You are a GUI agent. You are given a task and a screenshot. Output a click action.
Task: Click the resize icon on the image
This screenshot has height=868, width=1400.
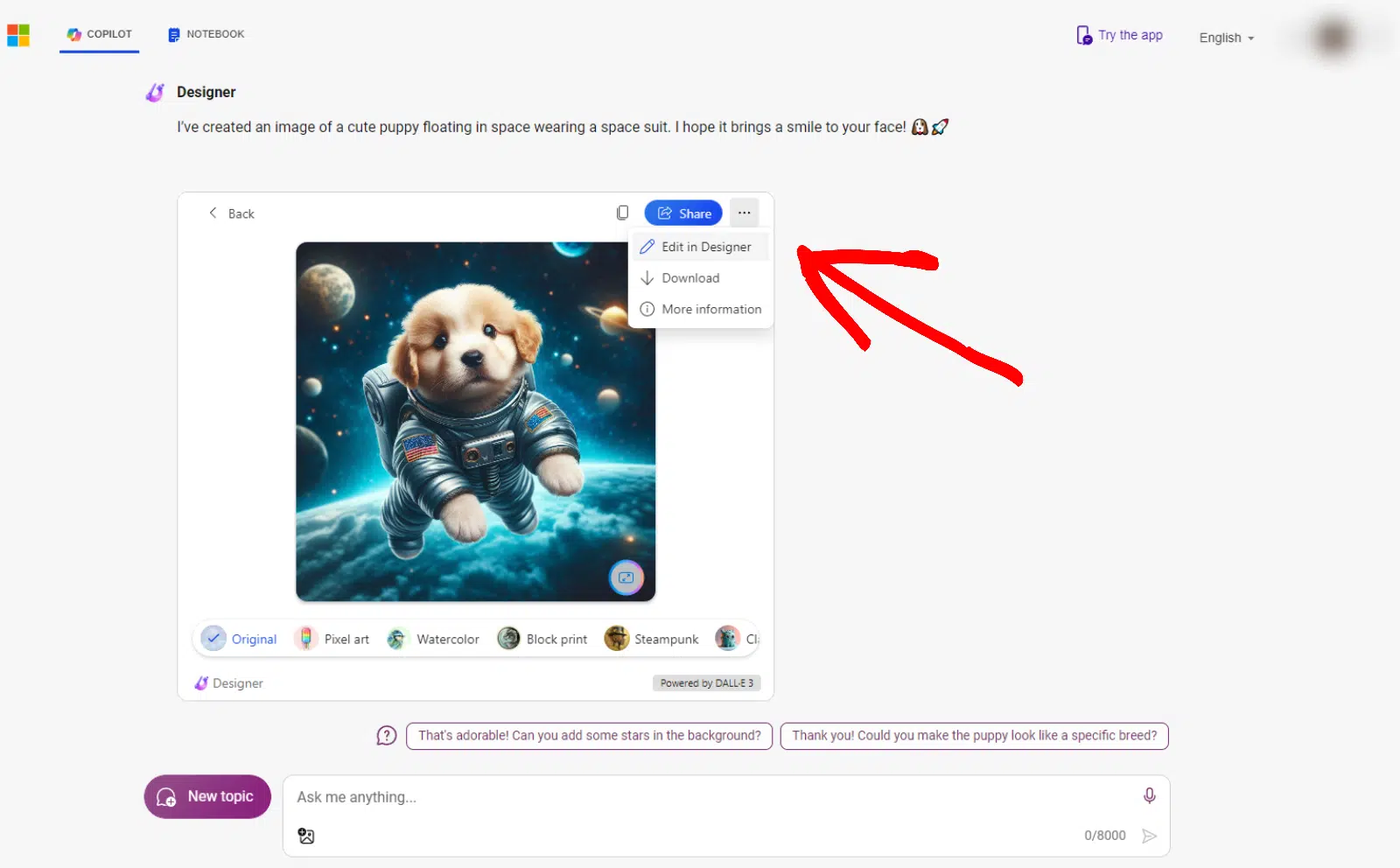click(x=626, y=577)
